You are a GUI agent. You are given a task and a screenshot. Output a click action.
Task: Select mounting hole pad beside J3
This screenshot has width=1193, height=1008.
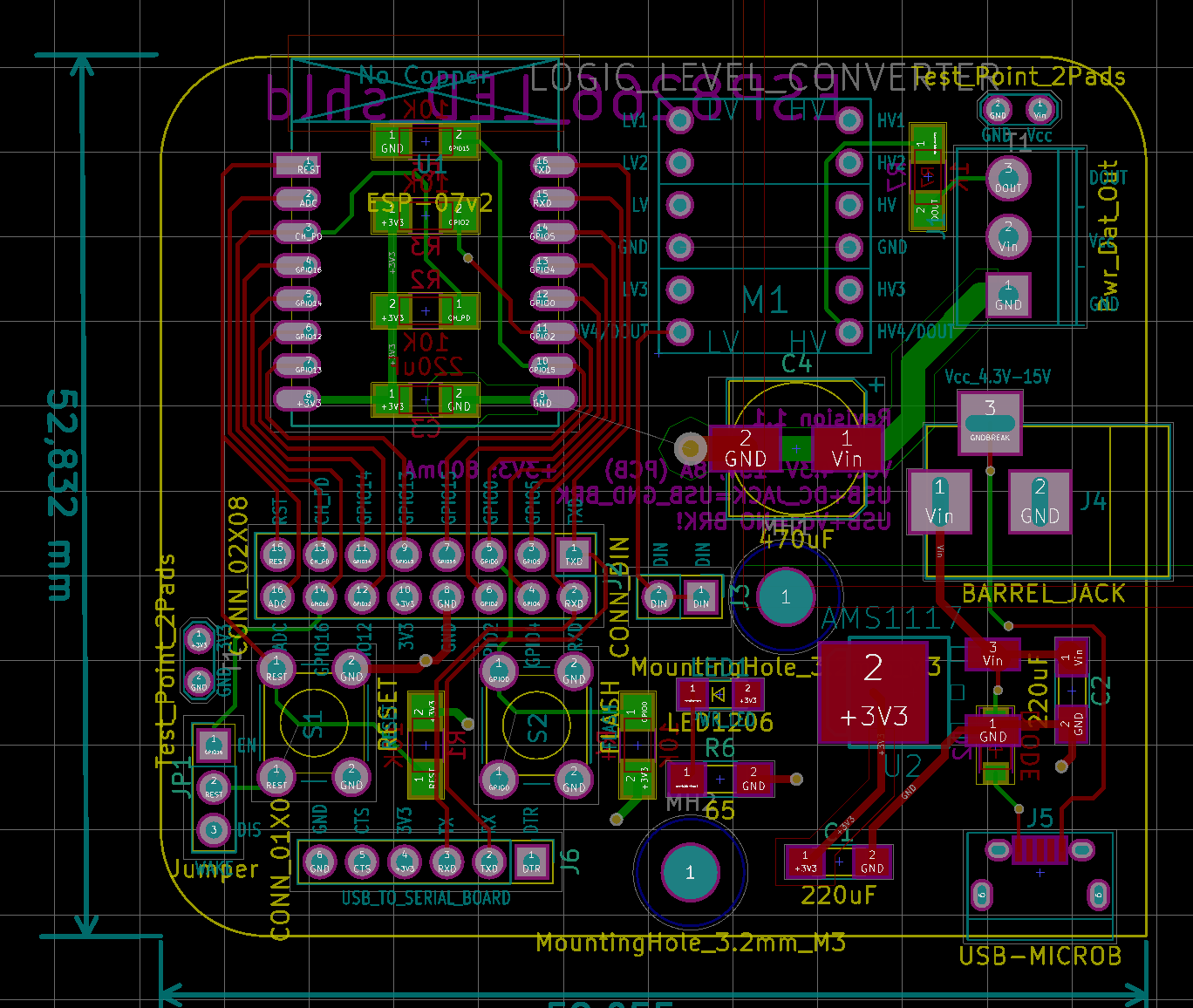point(786,597)
